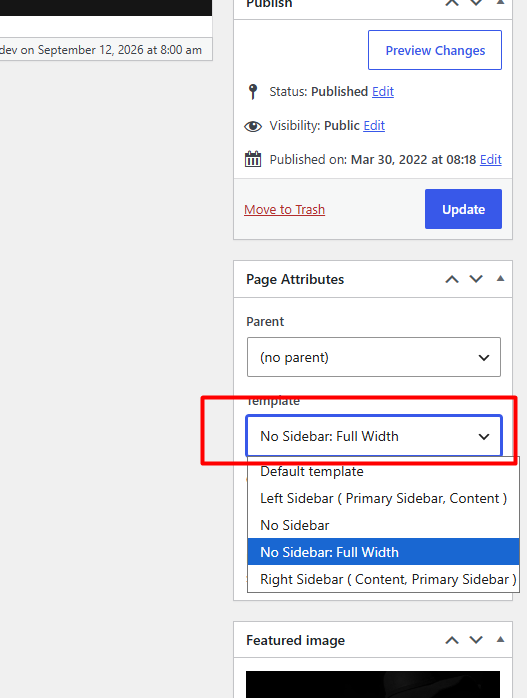Move Page Attributes panel up
527x698 pixels.
click(x=452, y=279)
